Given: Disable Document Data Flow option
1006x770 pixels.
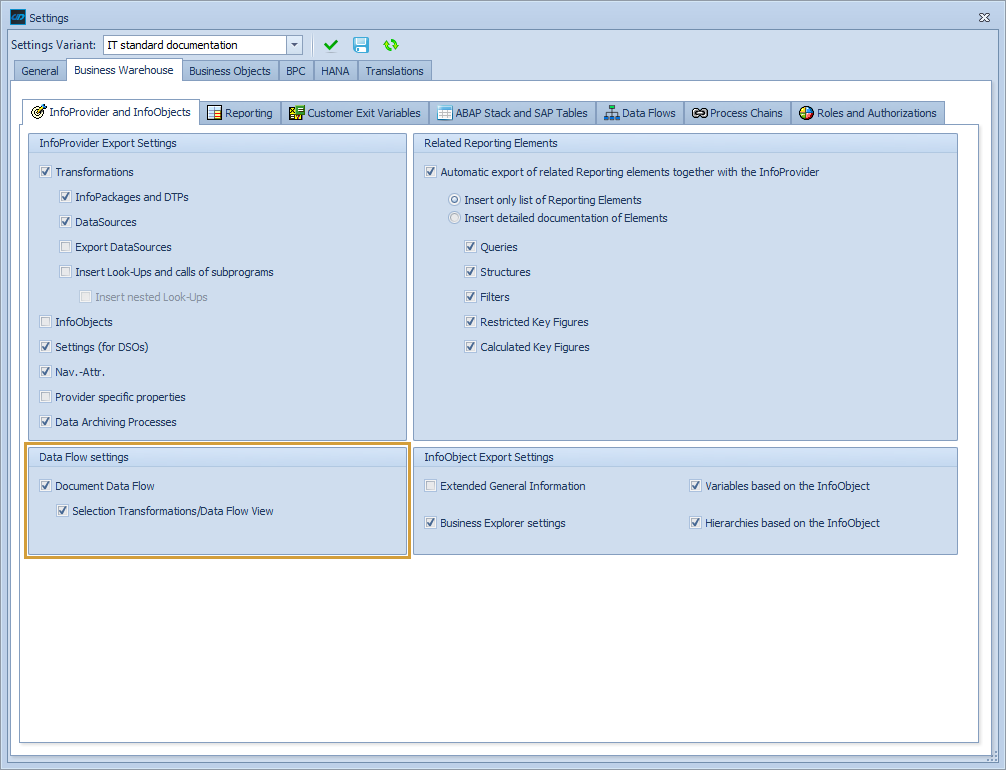Looking at the screenshot, I should [x=45, y=485].
